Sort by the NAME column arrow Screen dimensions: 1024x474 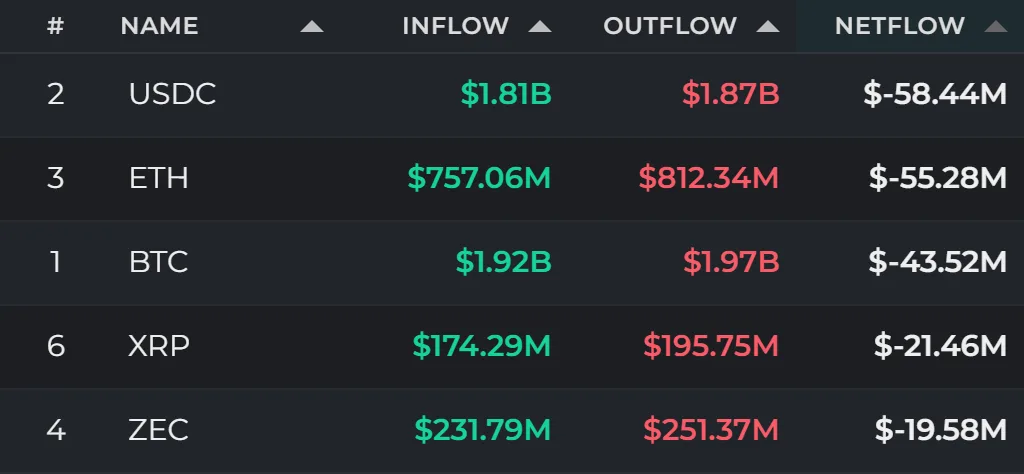click(x=312, y=27)
